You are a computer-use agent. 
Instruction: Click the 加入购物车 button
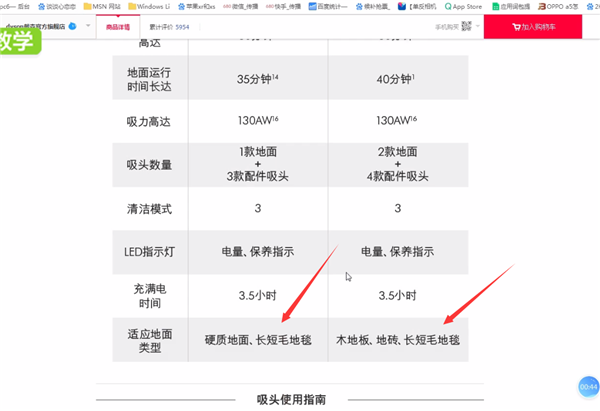533,27
